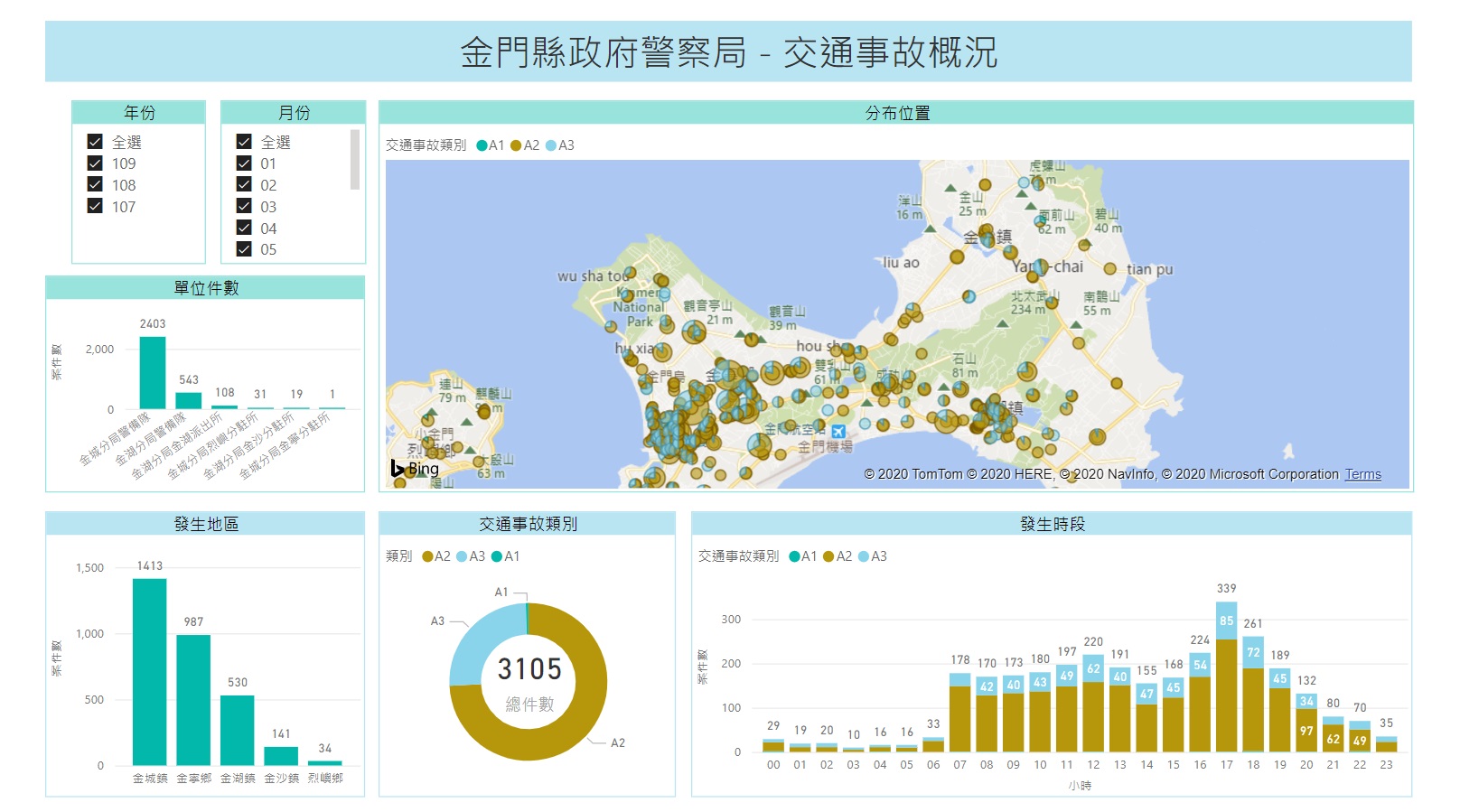Select gold A2 segment of hour 17 bar
The image size is (1460, 812).
(x=1227, y=695)
